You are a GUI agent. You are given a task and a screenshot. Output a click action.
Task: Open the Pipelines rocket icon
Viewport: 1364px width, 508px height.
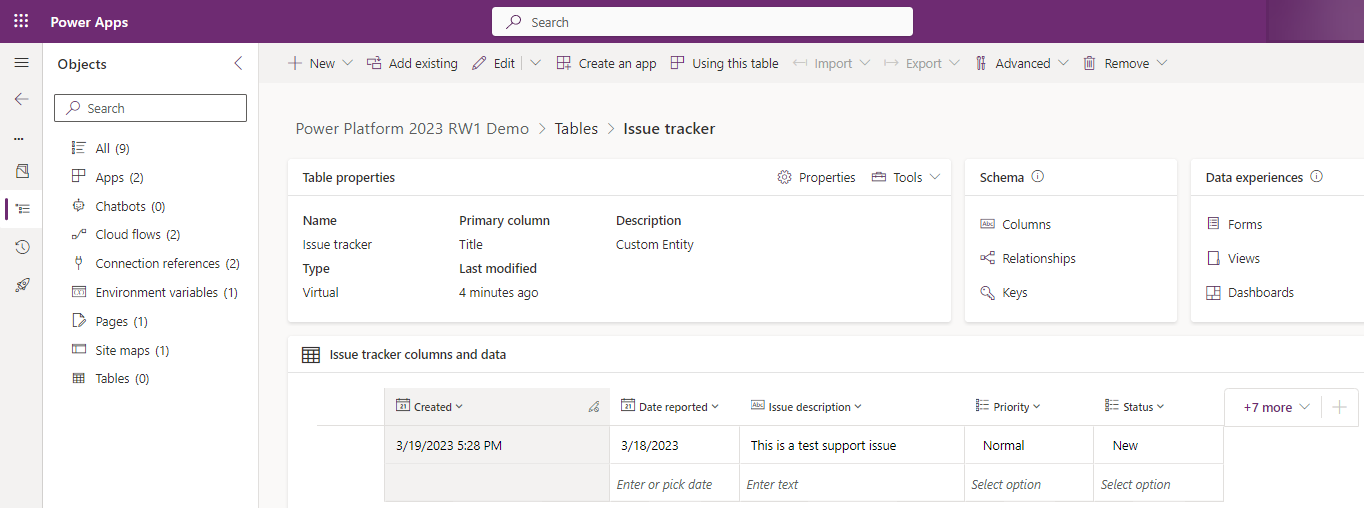tap(22, 285)
